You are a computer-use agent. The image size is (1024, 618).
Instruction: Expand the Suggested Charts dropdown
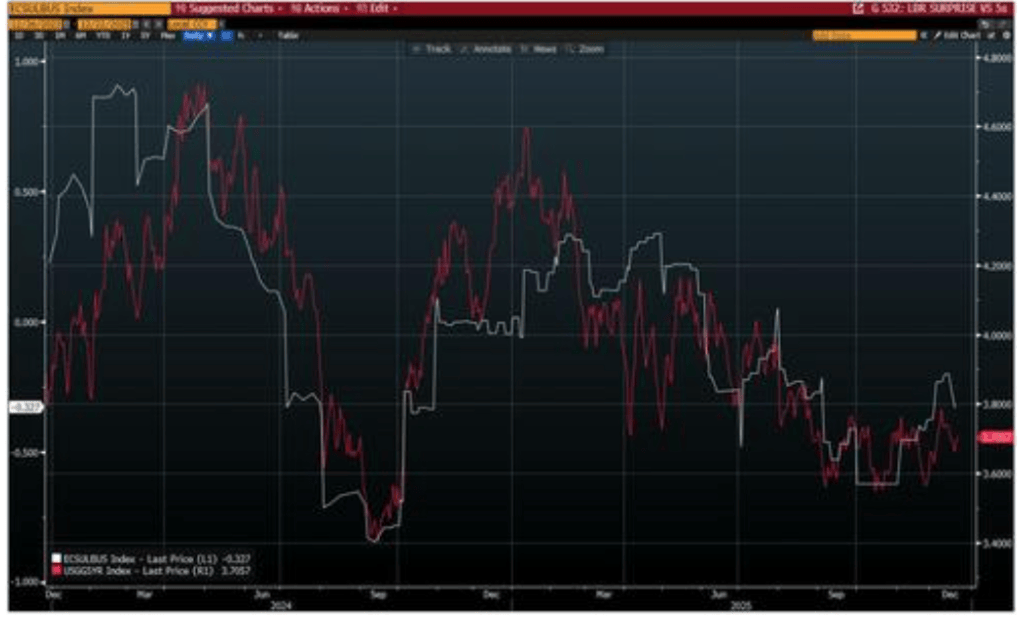click(x=227, y=8)
